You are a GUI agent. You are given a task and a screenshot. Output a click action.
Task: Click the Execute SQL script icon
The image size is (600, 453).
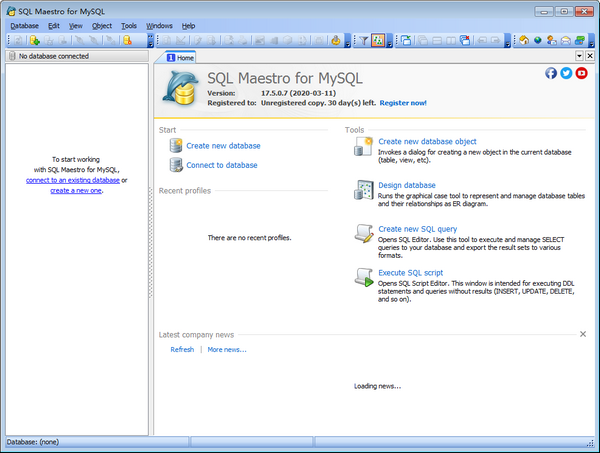pyautogui.click(x=364, y=277)
